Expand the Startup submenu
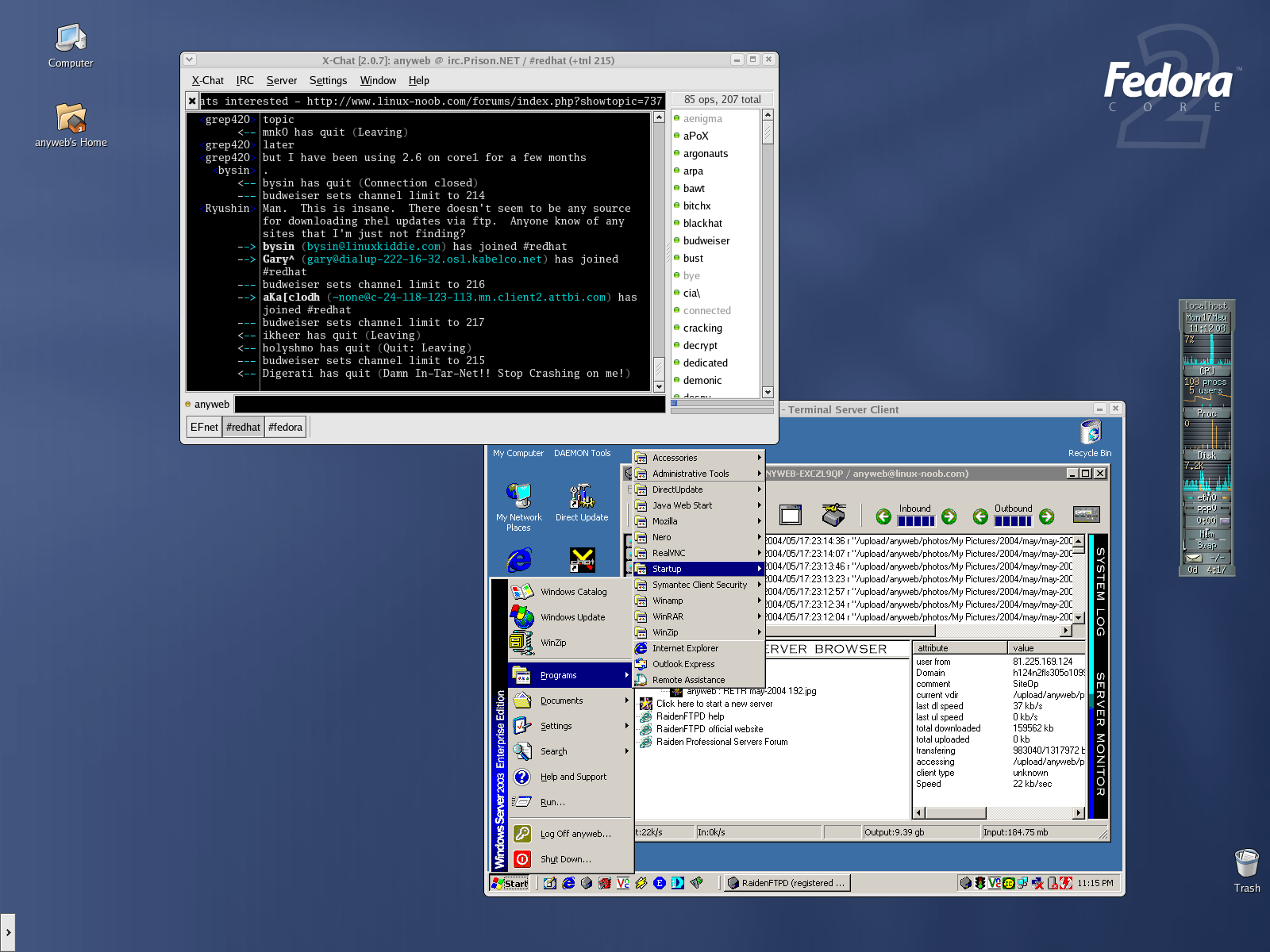This screenshot has width=1270, height=952. point(698,569)
